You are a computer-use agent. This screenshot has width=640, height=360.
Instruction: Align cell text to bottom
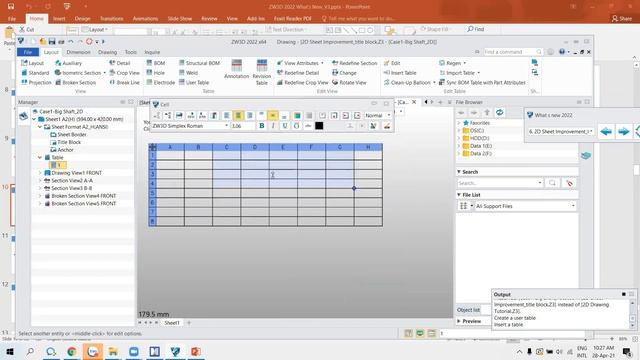(284, 116)
